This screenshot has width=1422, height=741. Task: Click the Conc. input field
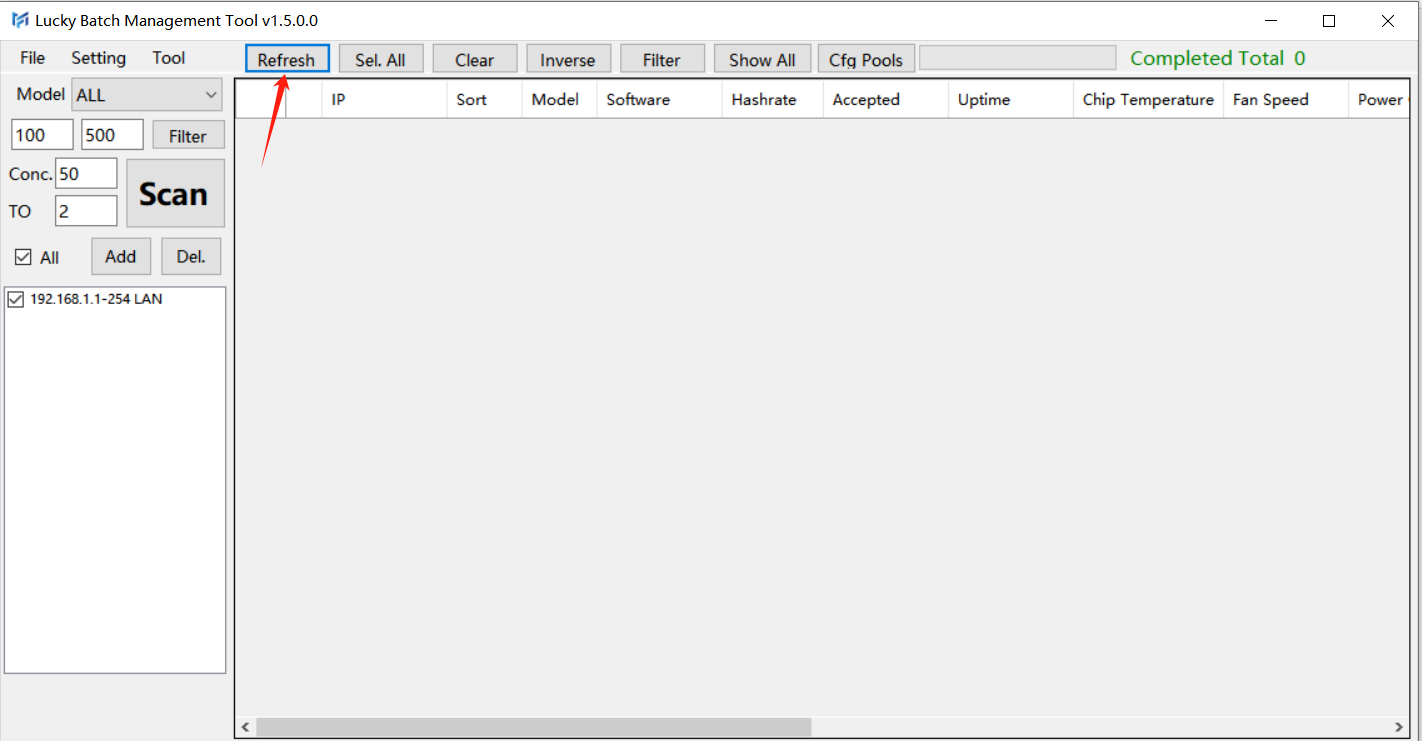pos(86,174)
